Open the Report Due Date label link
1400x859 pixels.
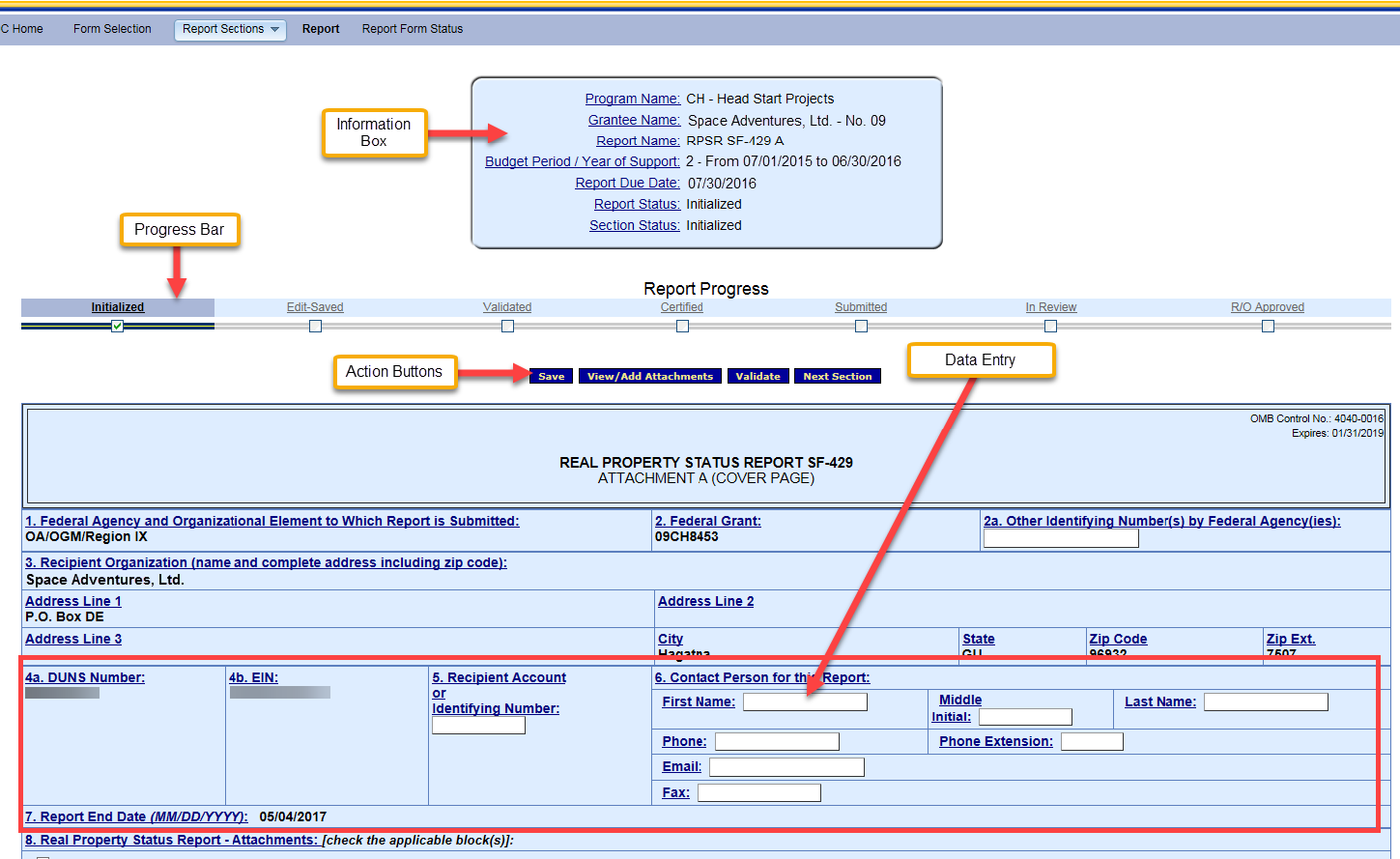click(628, 184)
